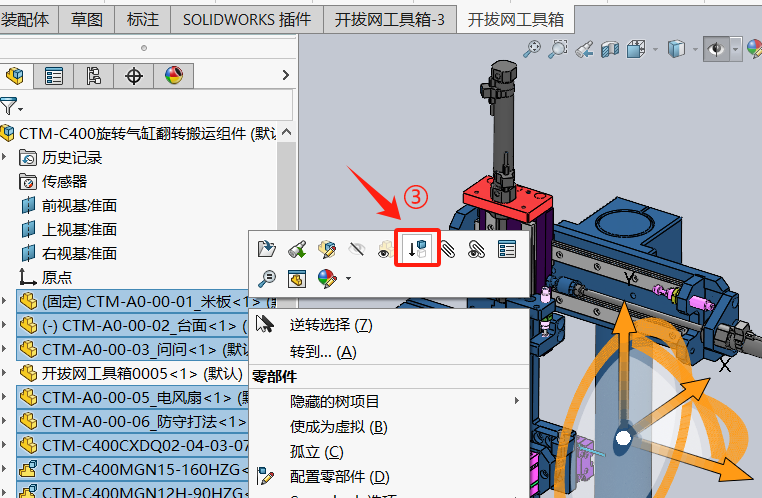Screen dimensions: 762x498
Task: Open the PropertyManager panel tab
Action: (53, 76)
